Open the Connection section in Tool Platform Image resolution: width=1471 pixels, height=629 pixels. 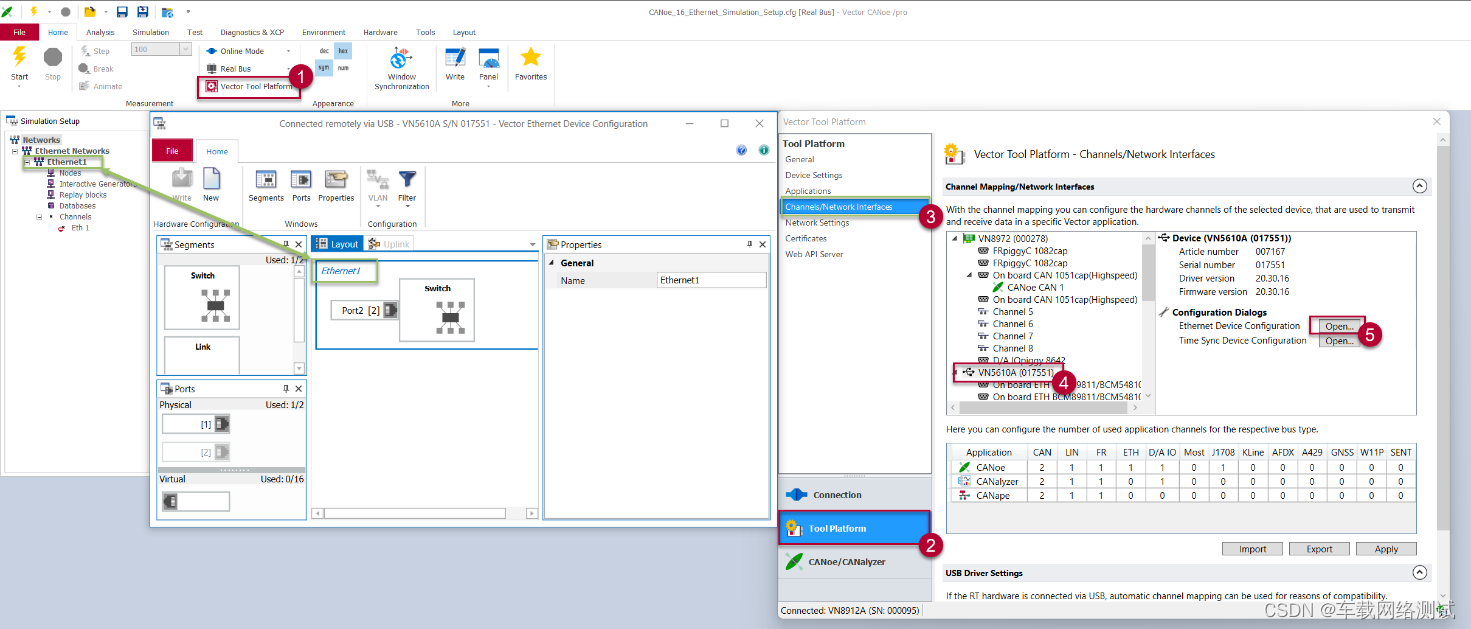click(x=855, y=495)
